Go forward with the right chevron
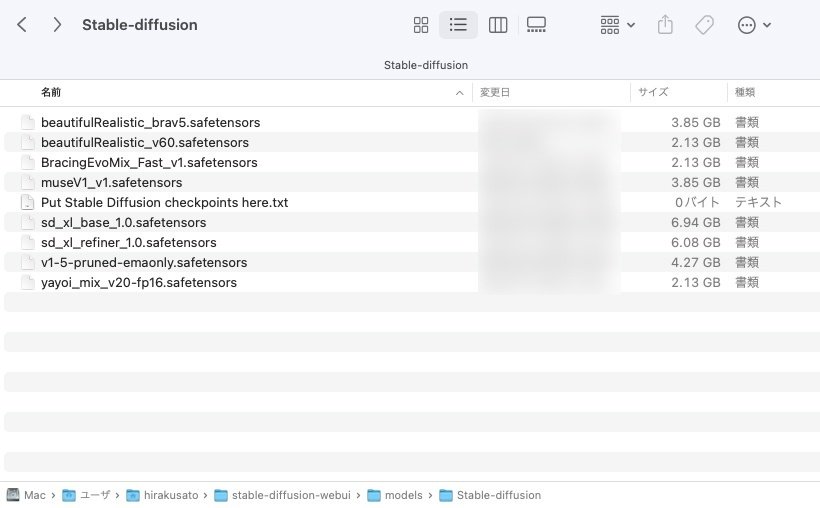 tap(57, 25)
